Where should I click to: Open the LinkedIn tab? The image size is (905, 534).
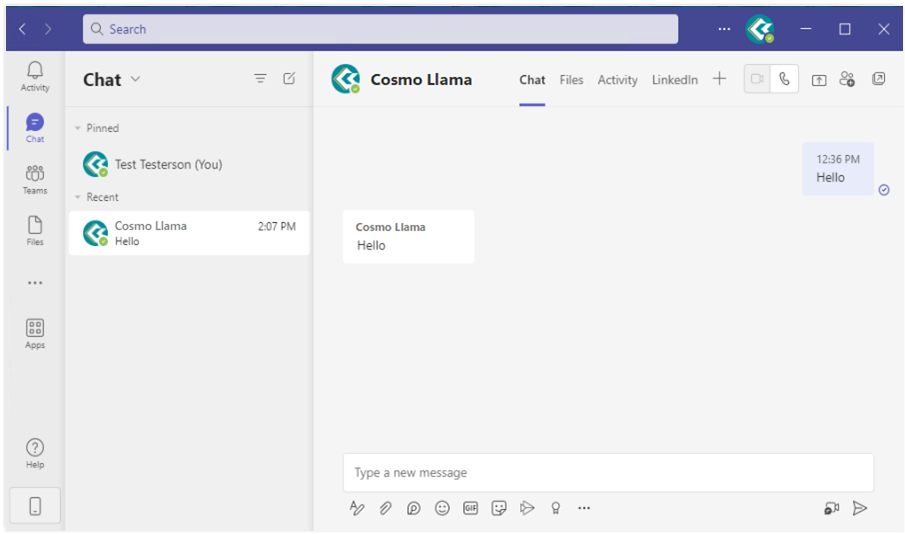pos(675,80)
